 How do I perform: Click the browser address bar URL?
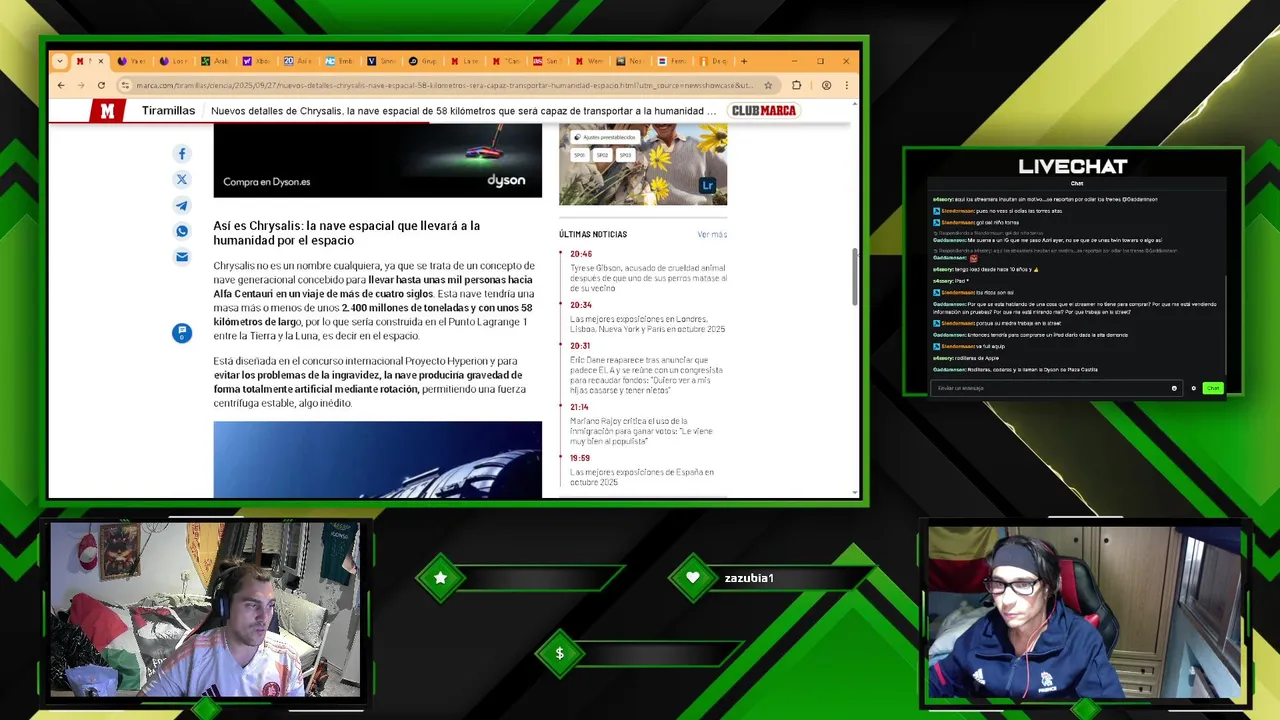pos(445,85)
